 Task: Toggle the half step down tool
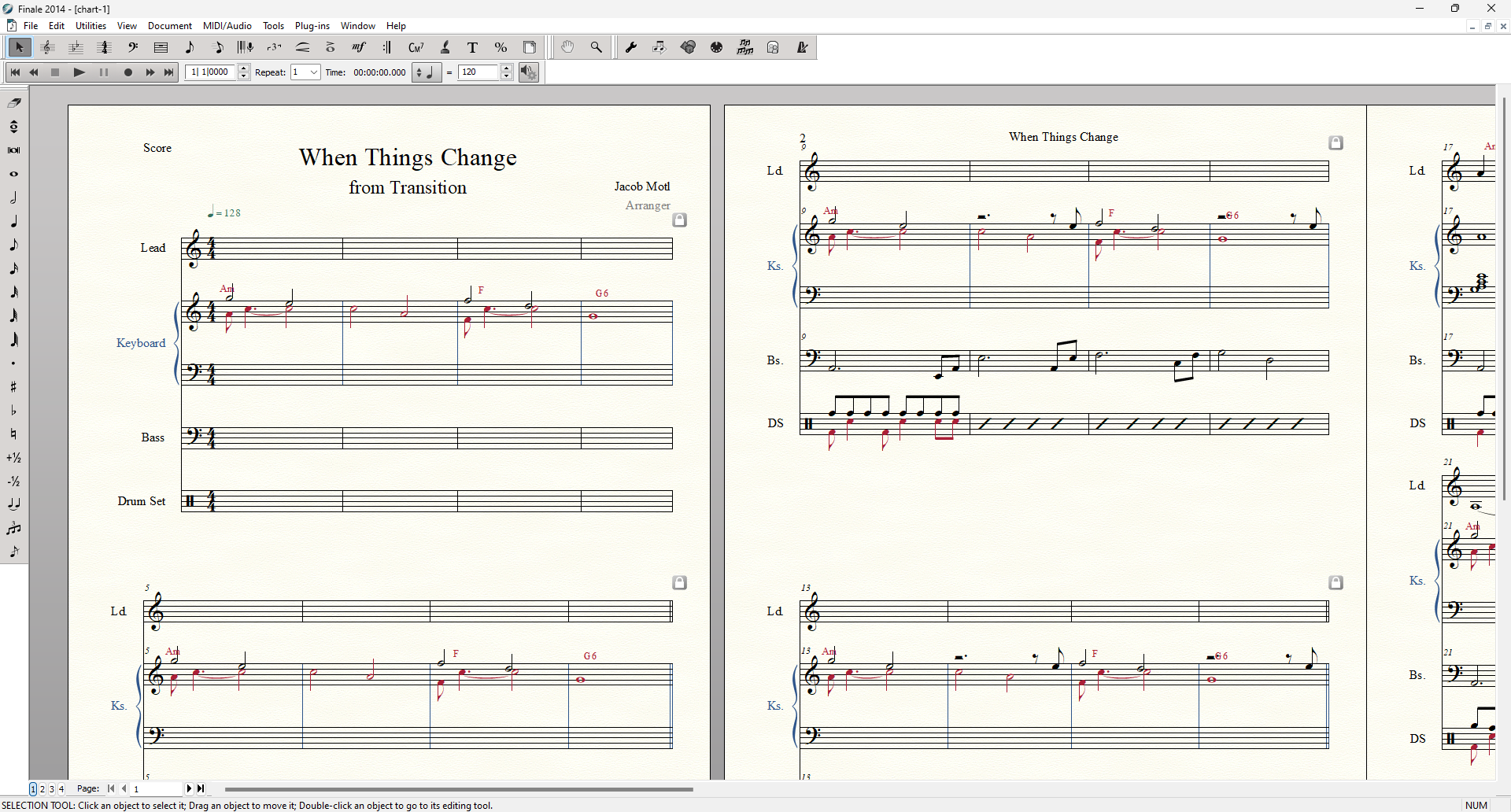(x=14, y=481)
